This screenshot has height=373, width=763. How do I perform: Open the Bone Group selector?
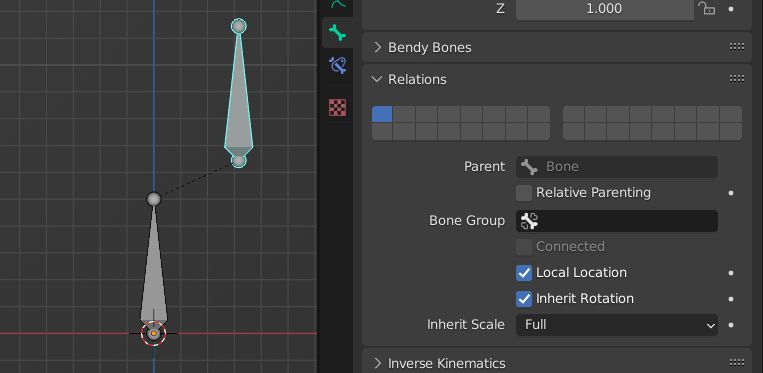[617, 221]
